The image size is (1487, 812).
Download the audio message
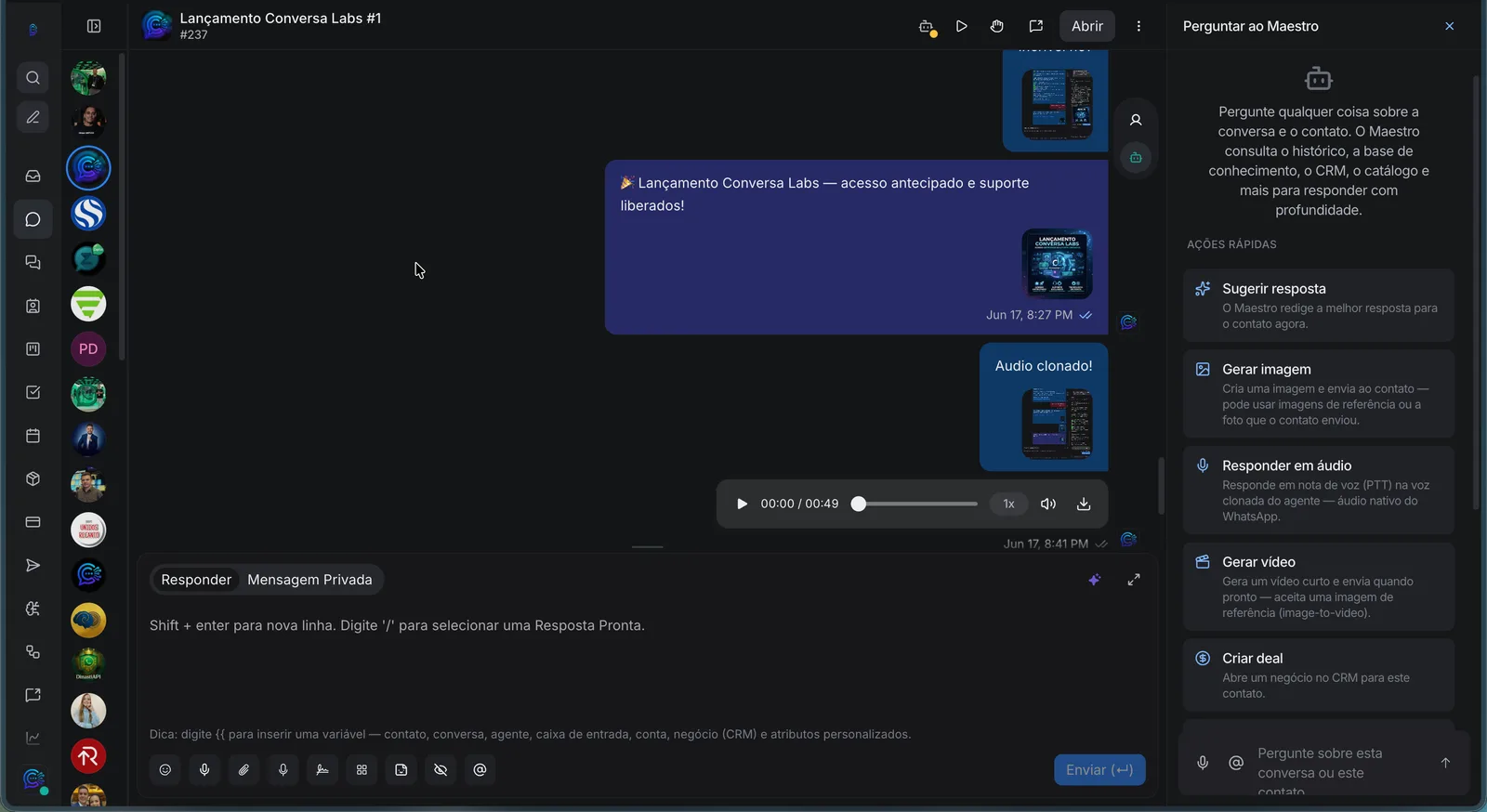click(x=1084, y=504)
